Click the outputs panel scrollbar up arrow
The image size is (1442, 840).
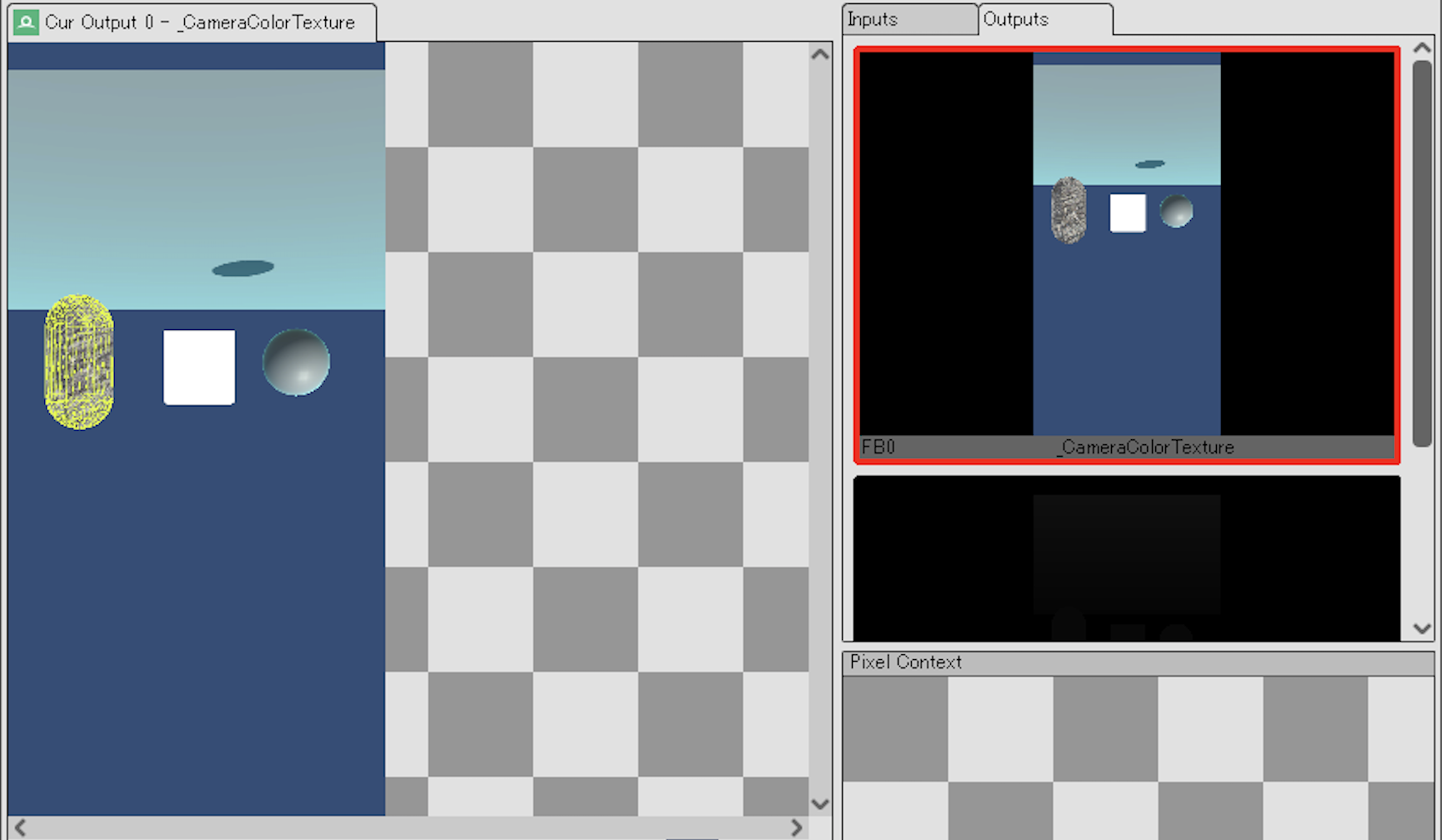1421,47
